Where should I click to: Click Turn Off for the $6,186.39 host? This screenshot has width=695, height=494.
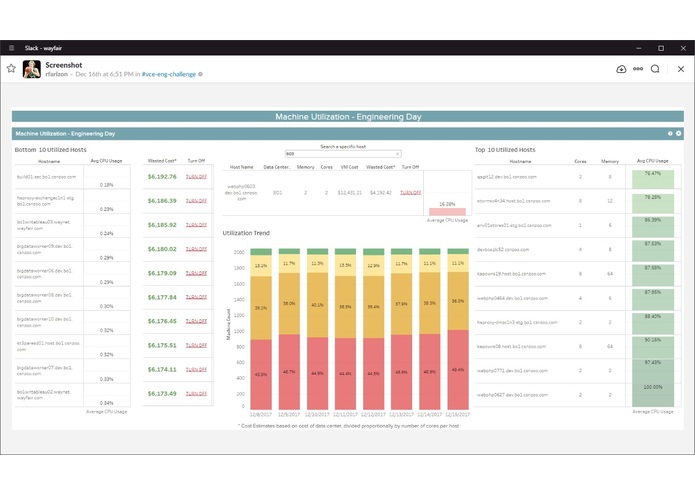[196, 201]
